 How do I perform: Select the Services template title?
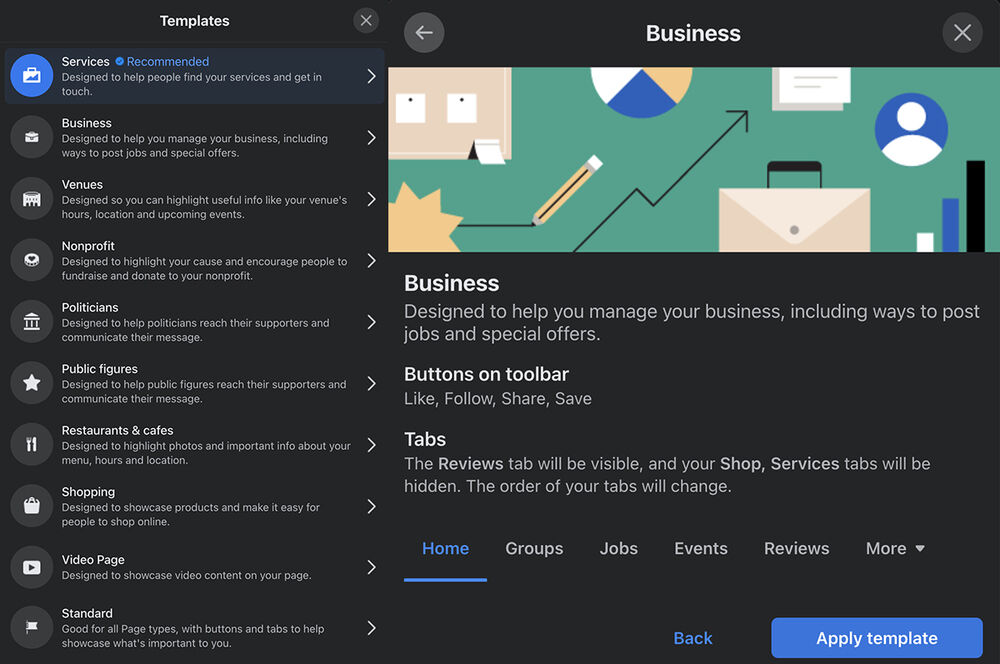click(85, 61)
